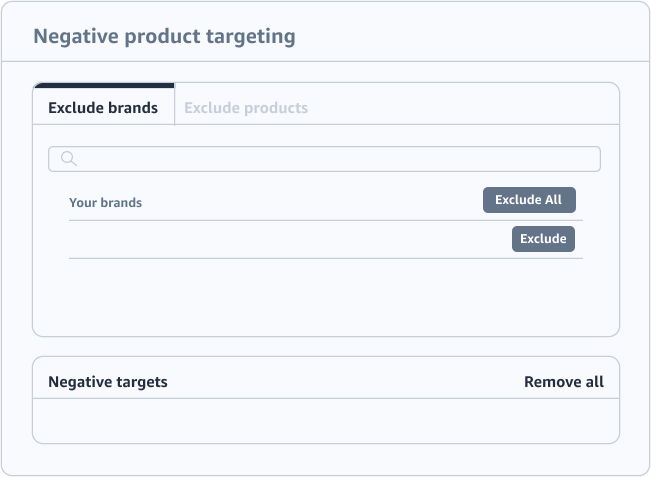Click Remove all in Negative targets
The height and width of the screenshot is (477, 651).
click(564, 382)
